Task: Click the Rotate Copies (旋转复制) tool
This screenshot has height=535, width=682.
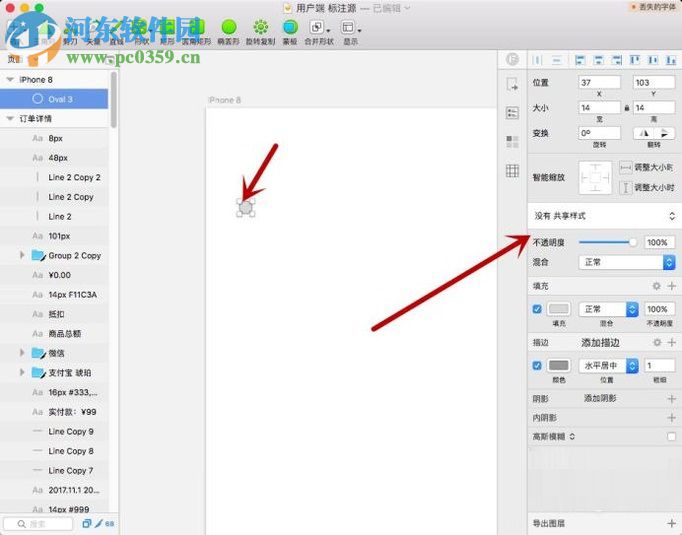Action: 261,27
